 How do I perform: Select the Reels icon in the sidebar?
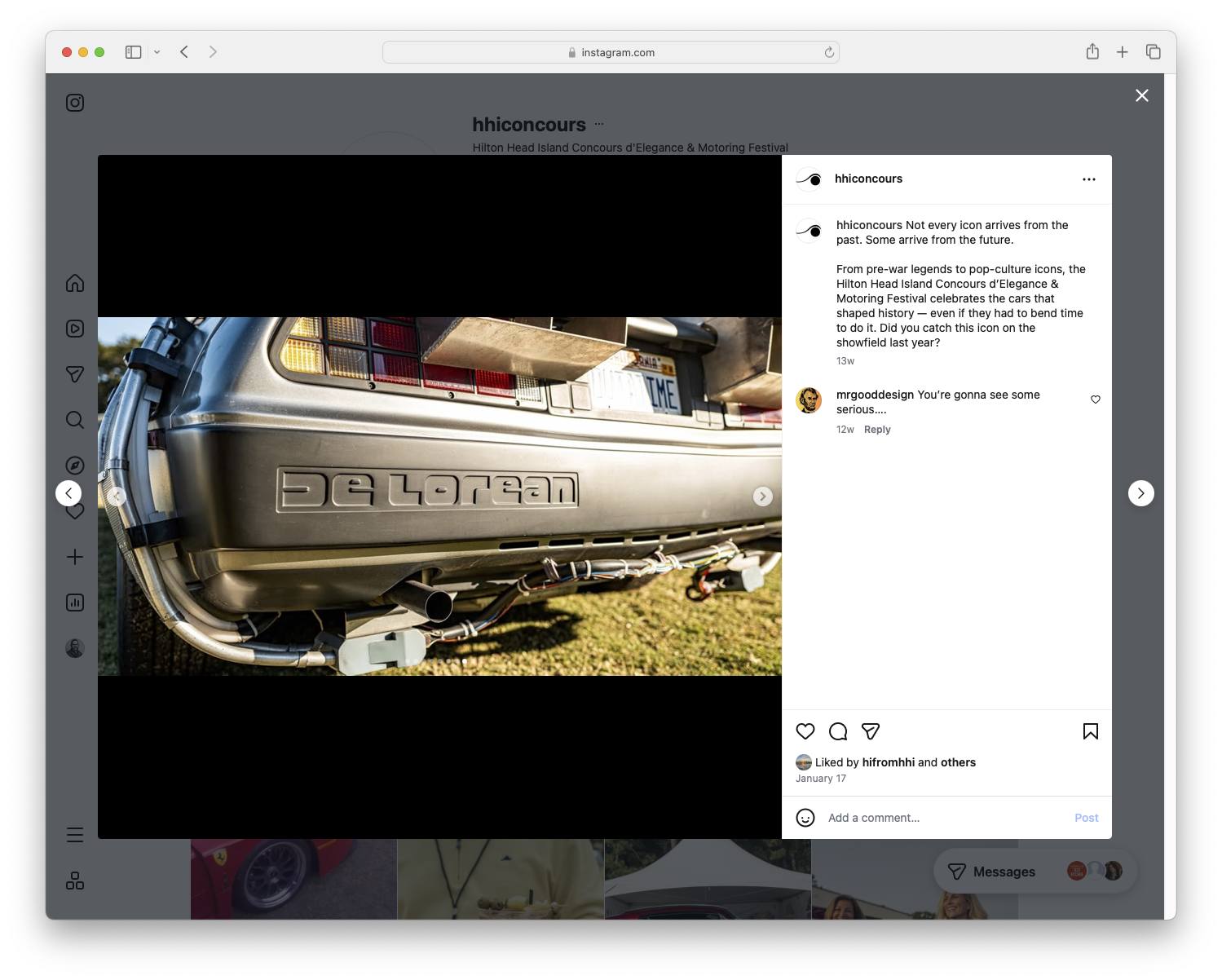(74, 329)
